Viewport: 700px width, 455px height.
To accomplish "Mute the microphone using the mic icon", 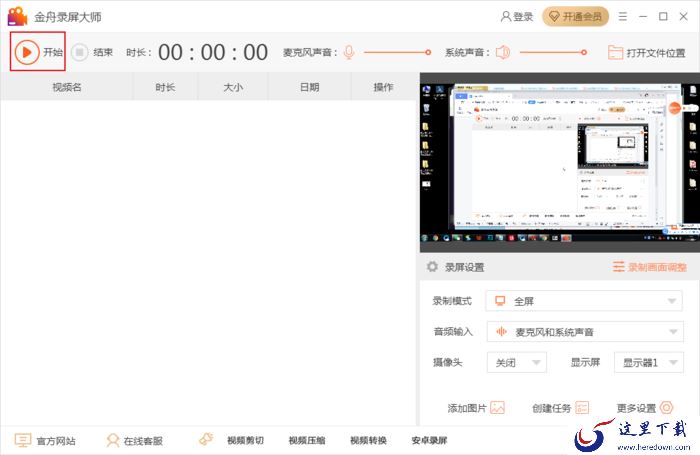I will 349,52.
